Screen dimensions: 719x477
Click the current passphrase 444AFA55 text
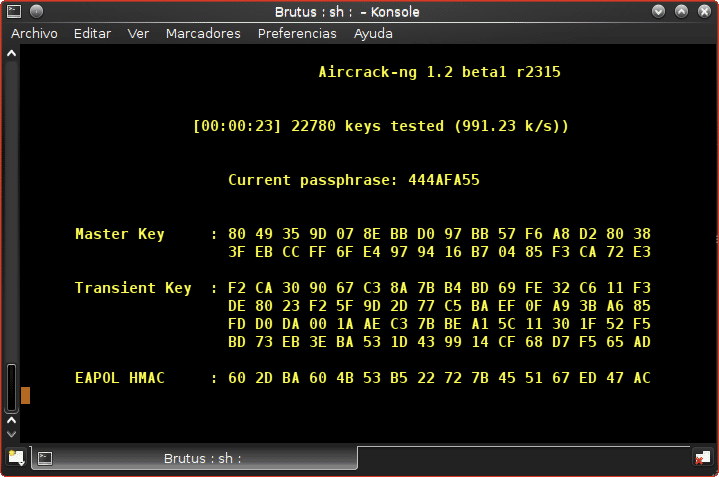click(444, 180)
